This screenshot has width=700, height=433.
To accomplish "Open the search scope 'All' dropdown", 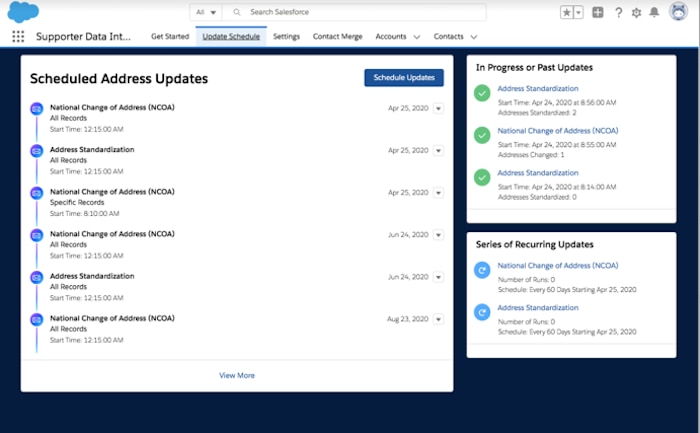I will coord(206,12).
